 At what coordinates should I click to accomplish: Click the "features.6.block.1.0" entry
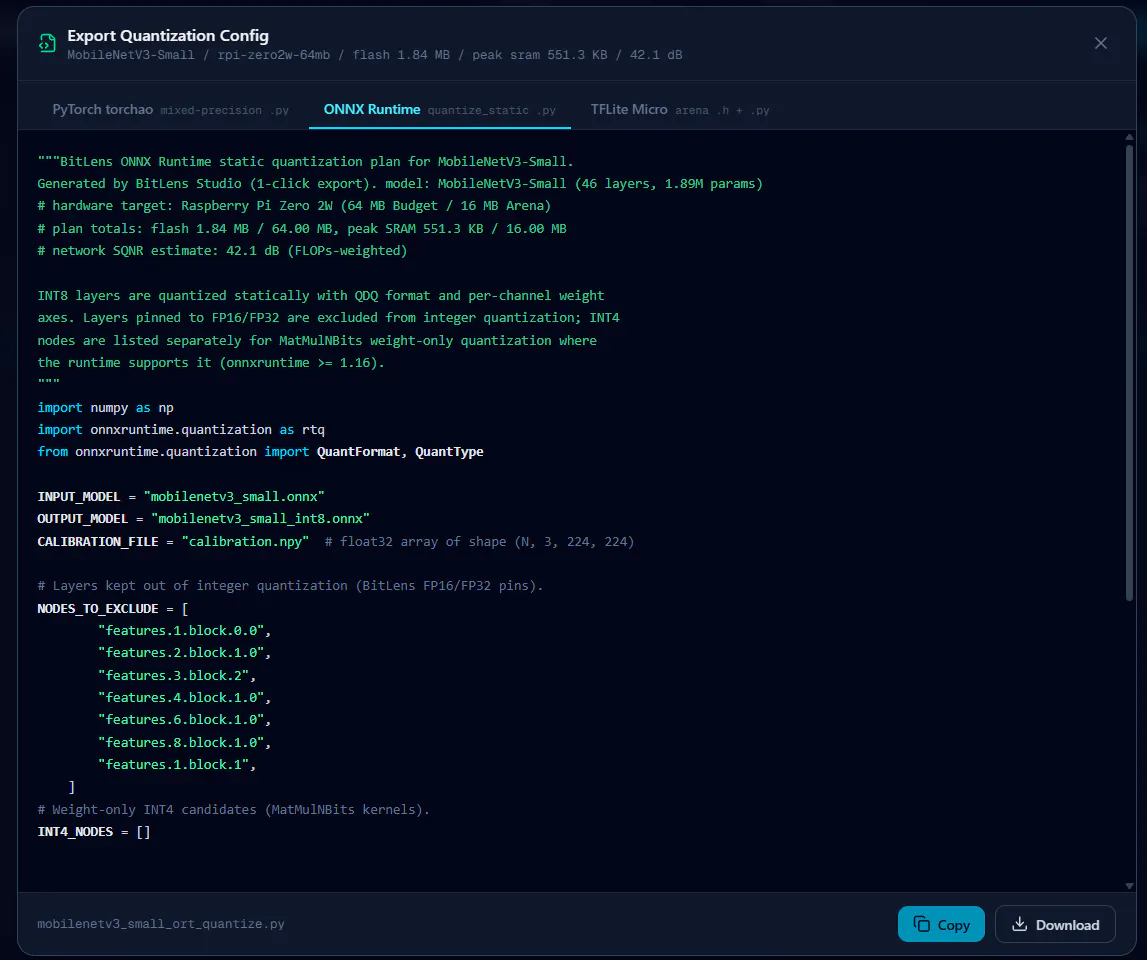point(184,720)
